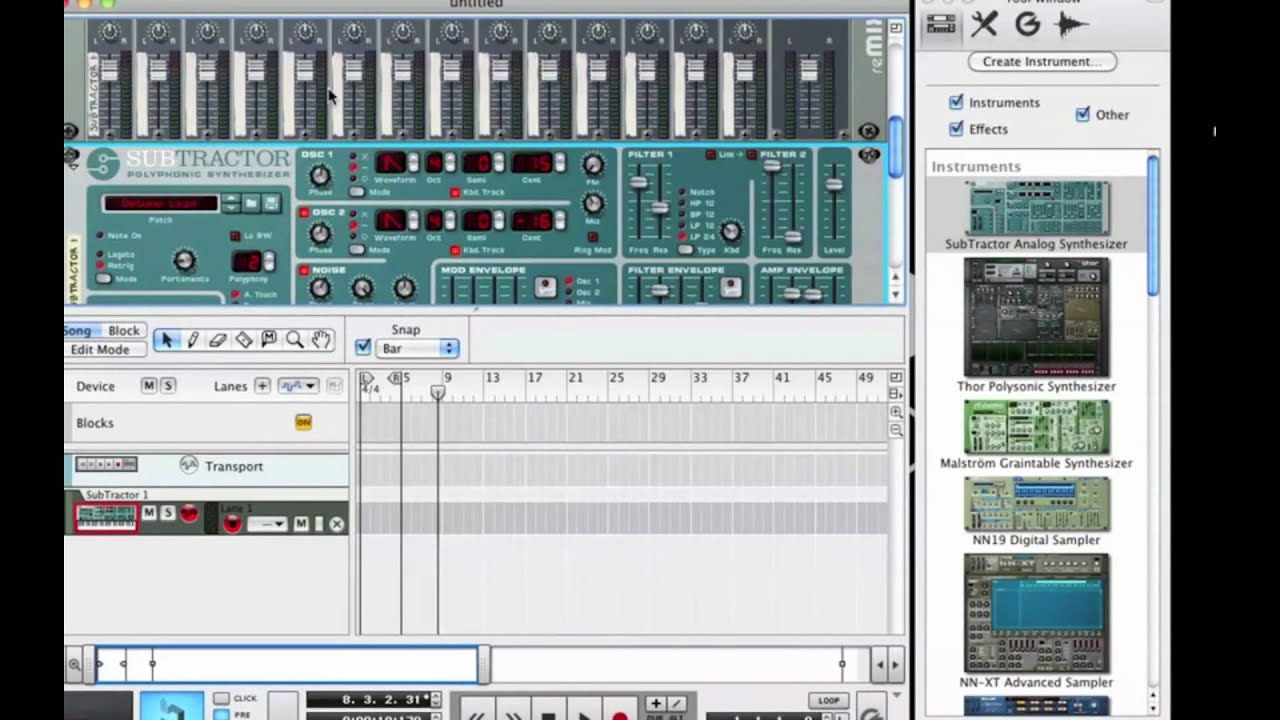Open the Groove settings tab icon
The height and width of the screenshot is (720, 1280).
pyautogui.click(x=1027, y=25)
